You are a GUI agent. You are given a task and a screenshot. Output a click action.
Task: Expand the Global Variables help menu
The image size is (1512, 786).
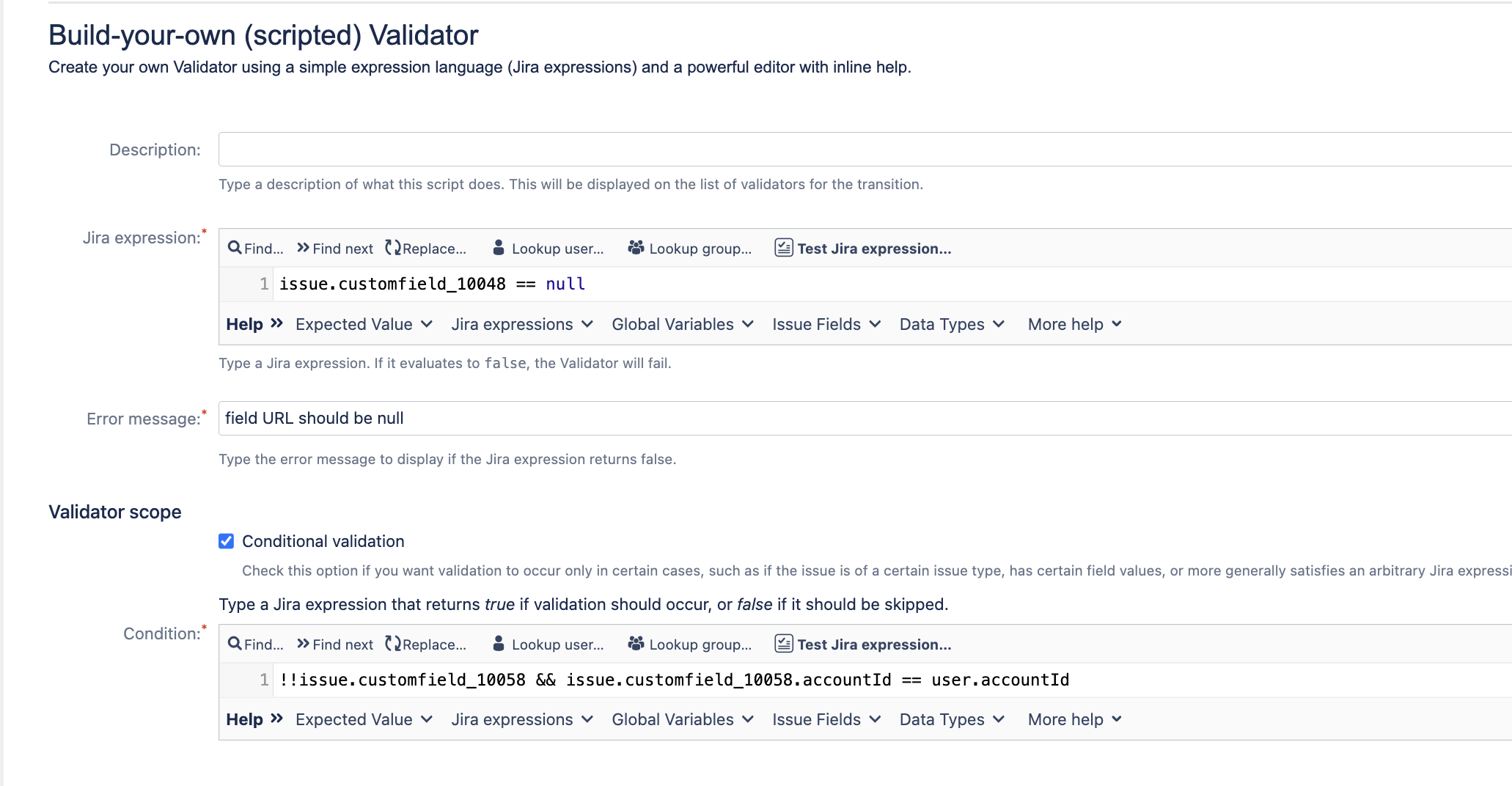point(682,324)
